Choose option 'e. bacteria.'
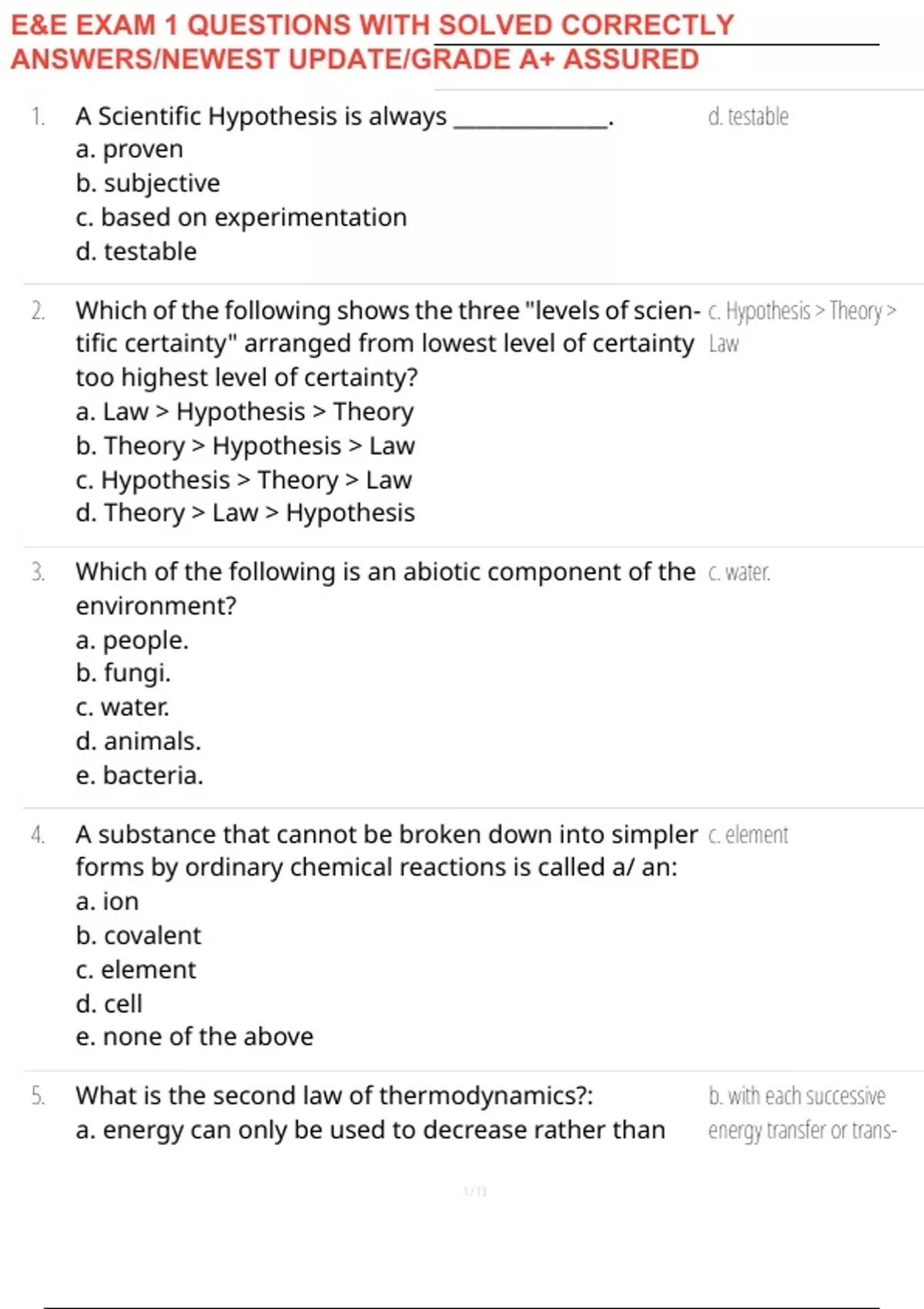 139,775
